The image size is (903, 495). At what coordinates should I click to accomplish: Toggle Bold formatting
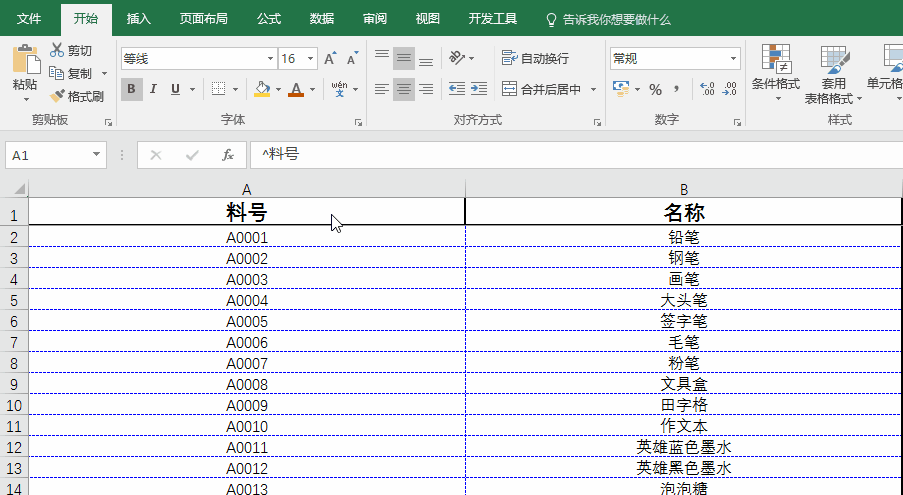pyautogui.click(x=131, y=89)
